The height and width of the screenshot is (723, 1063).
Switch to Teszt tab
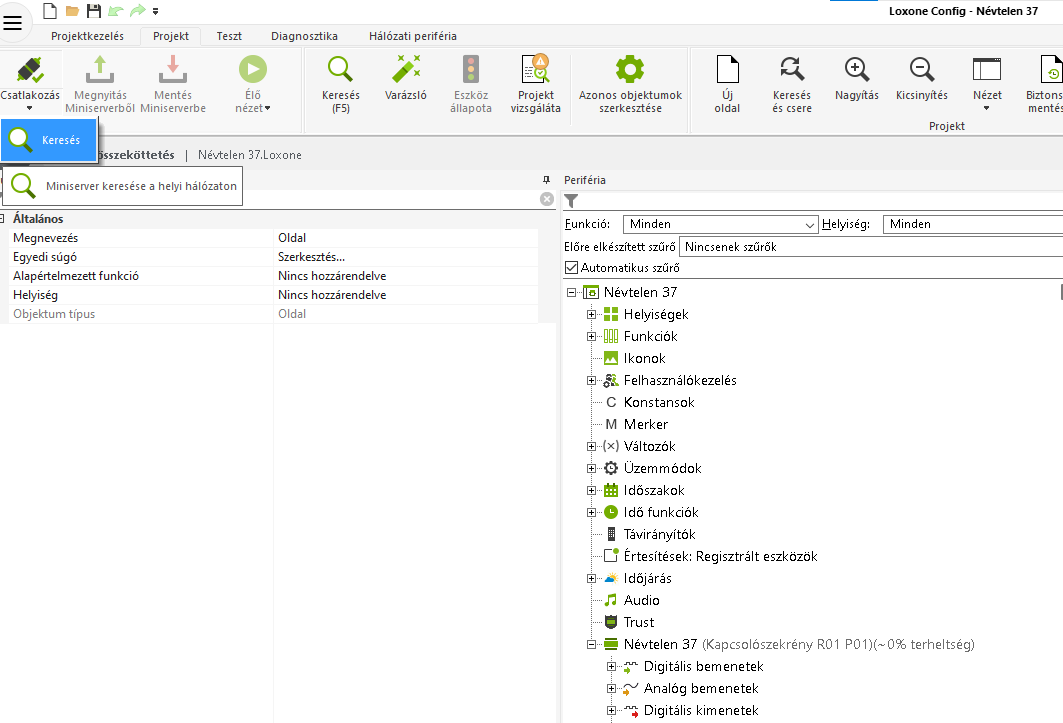(229, 36)
